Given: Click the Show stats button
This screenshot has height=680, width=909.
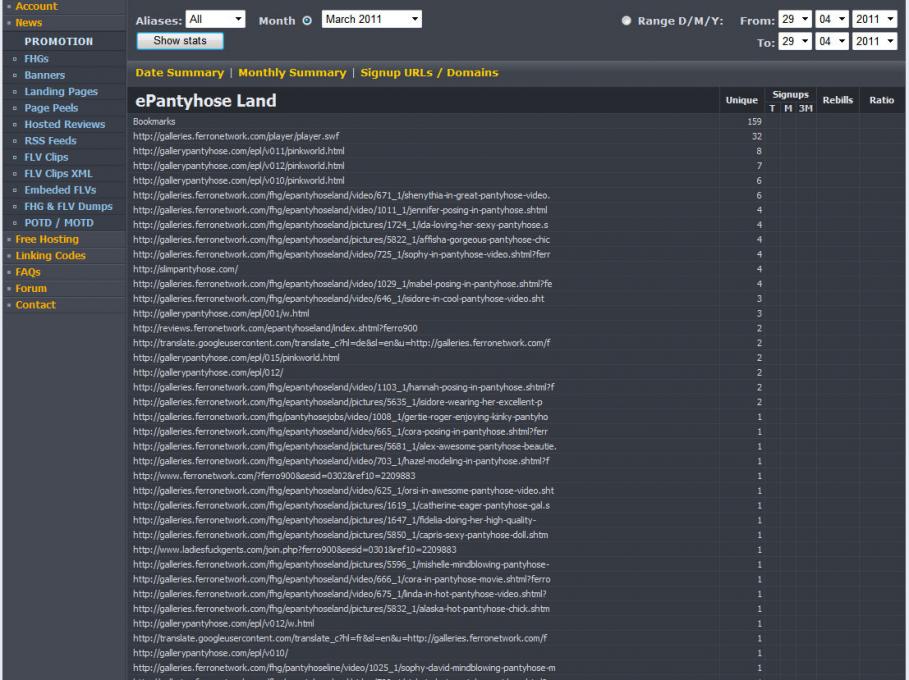Looking at the screenshot, I should [180, 41].
